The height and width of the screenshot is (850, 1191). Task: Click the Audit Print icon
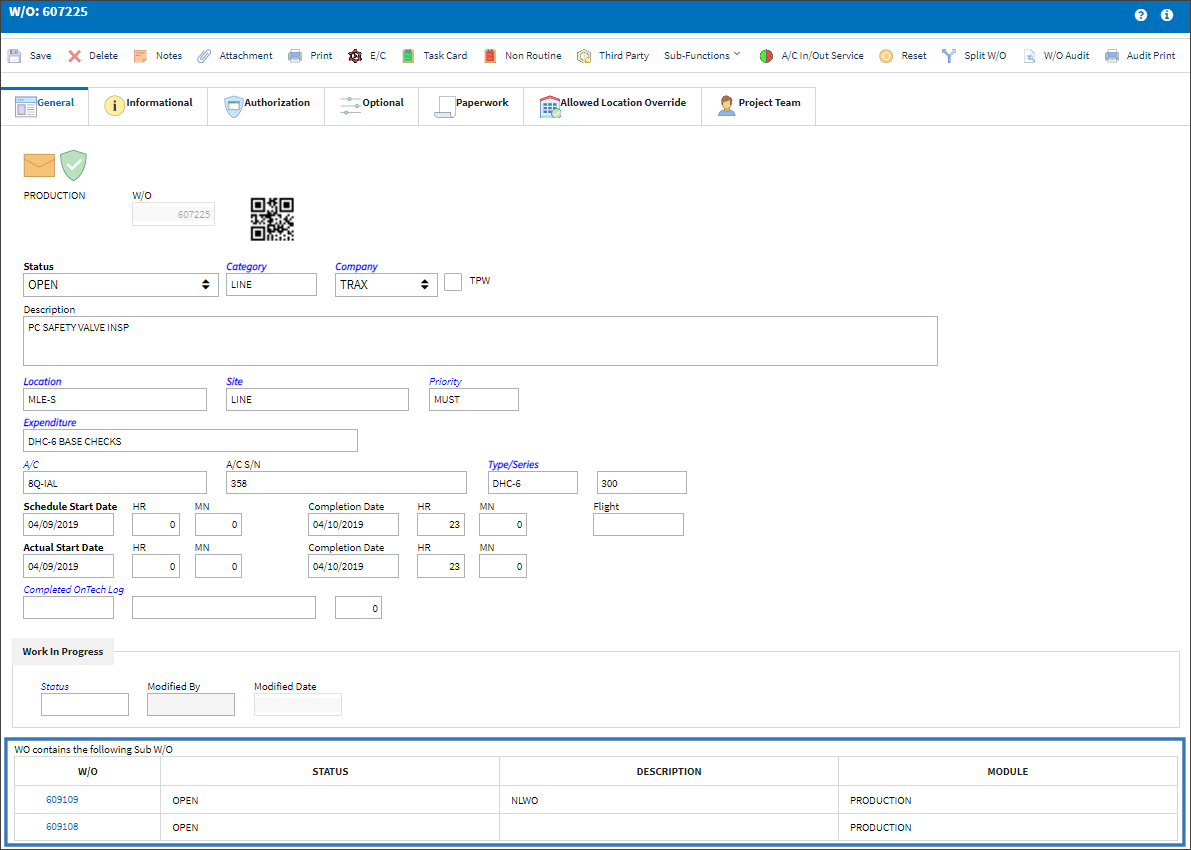1112,55
